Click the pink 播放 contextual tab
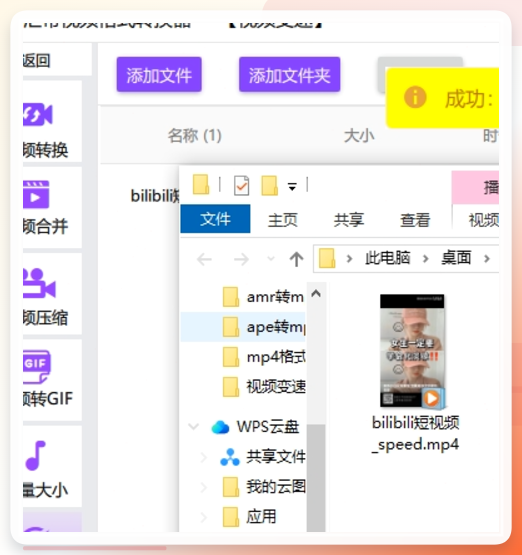522x555 pixels. 475,187
